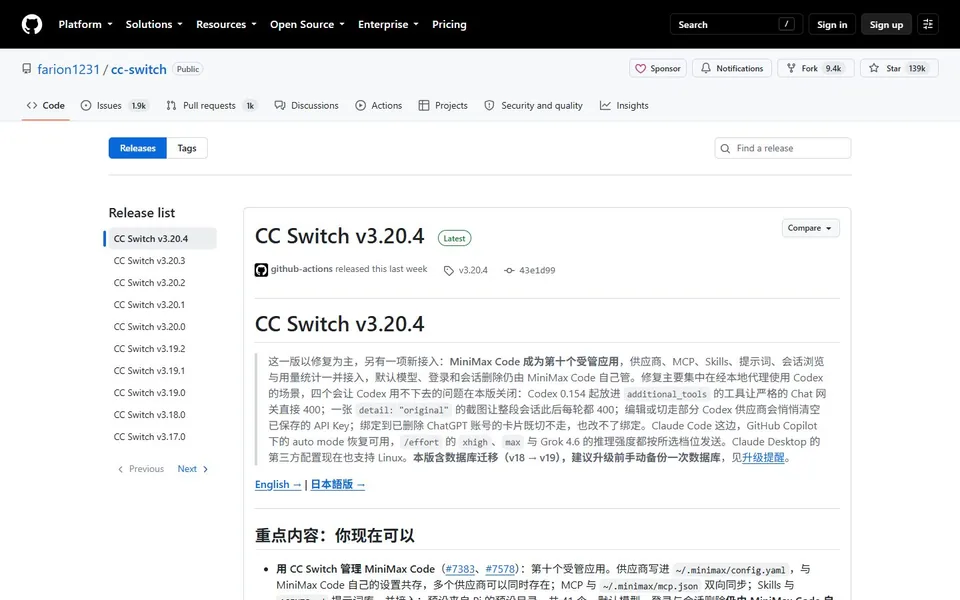Open the 日本語版 release notes link

click(x=337, y=484)
